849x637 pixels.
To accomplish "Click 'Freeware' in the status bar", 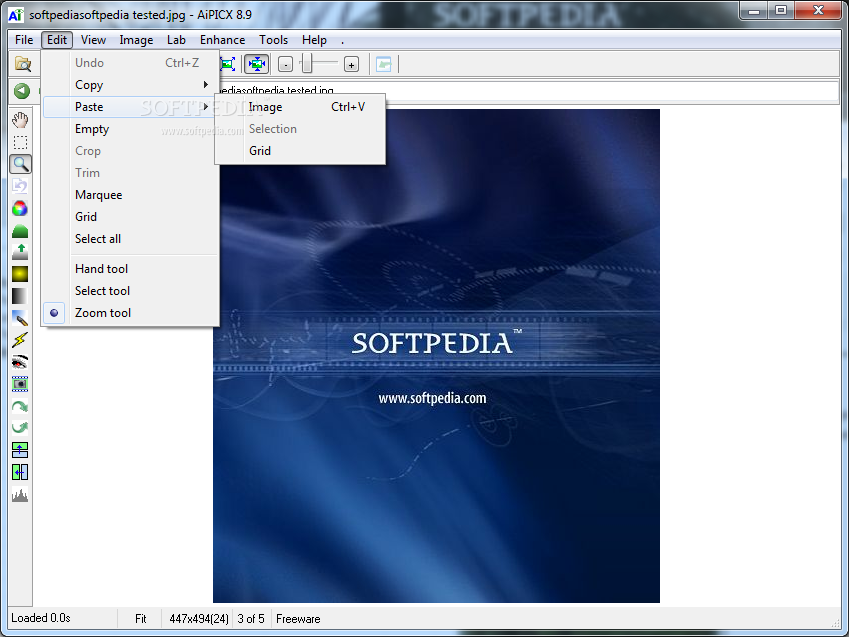I will click(298, 619).
